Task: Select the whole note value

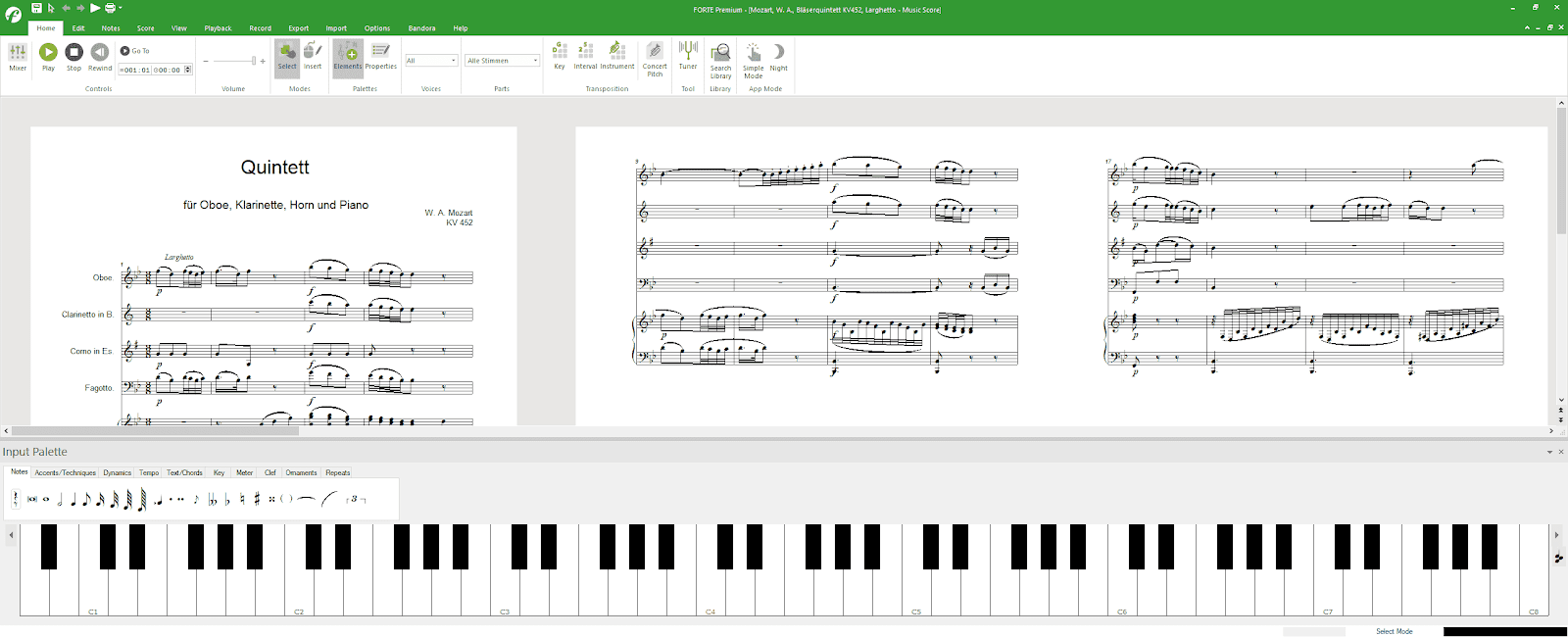Action: pyautogui.click(x=46, y=499)
